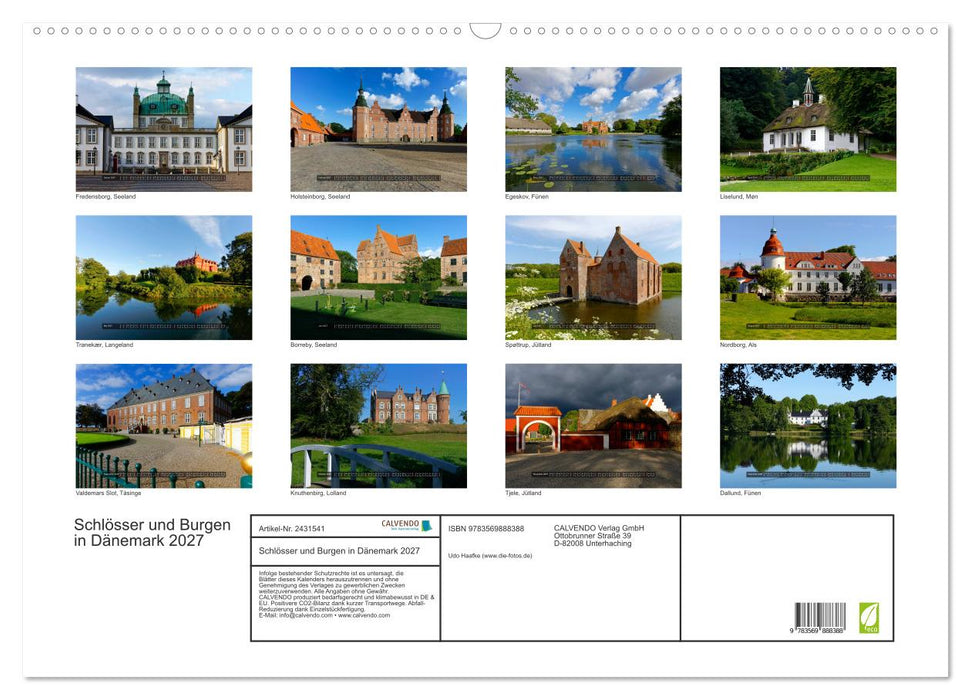Screen dimensions: 971x700
Task: Click the caption 'Borreby, Seeland'
Action: pos(314,344)
